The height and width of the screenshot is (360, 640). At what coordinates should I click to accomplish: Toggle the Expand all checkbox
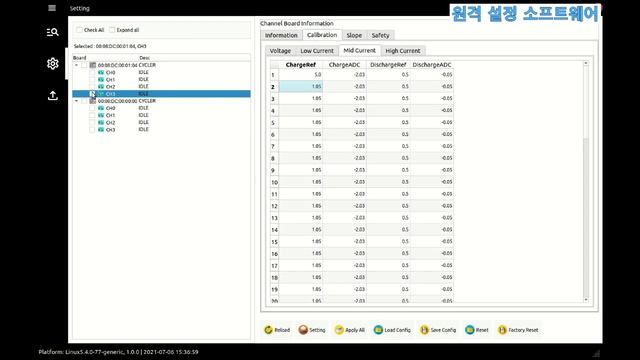pyautogui.click(x=112, y=30)
